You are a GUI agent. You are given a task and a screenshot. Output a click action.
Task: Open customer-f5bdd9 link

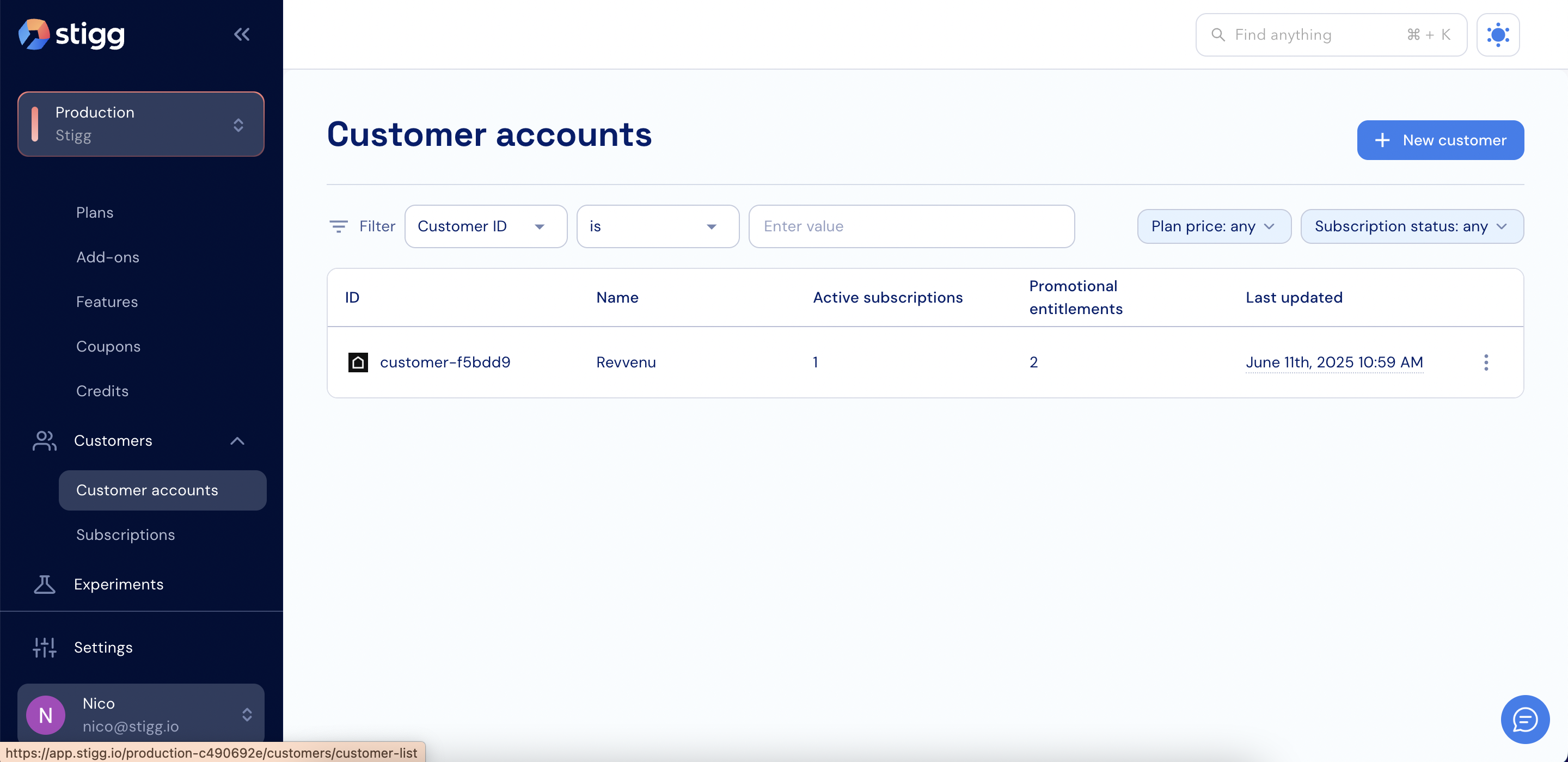(445, 362)
